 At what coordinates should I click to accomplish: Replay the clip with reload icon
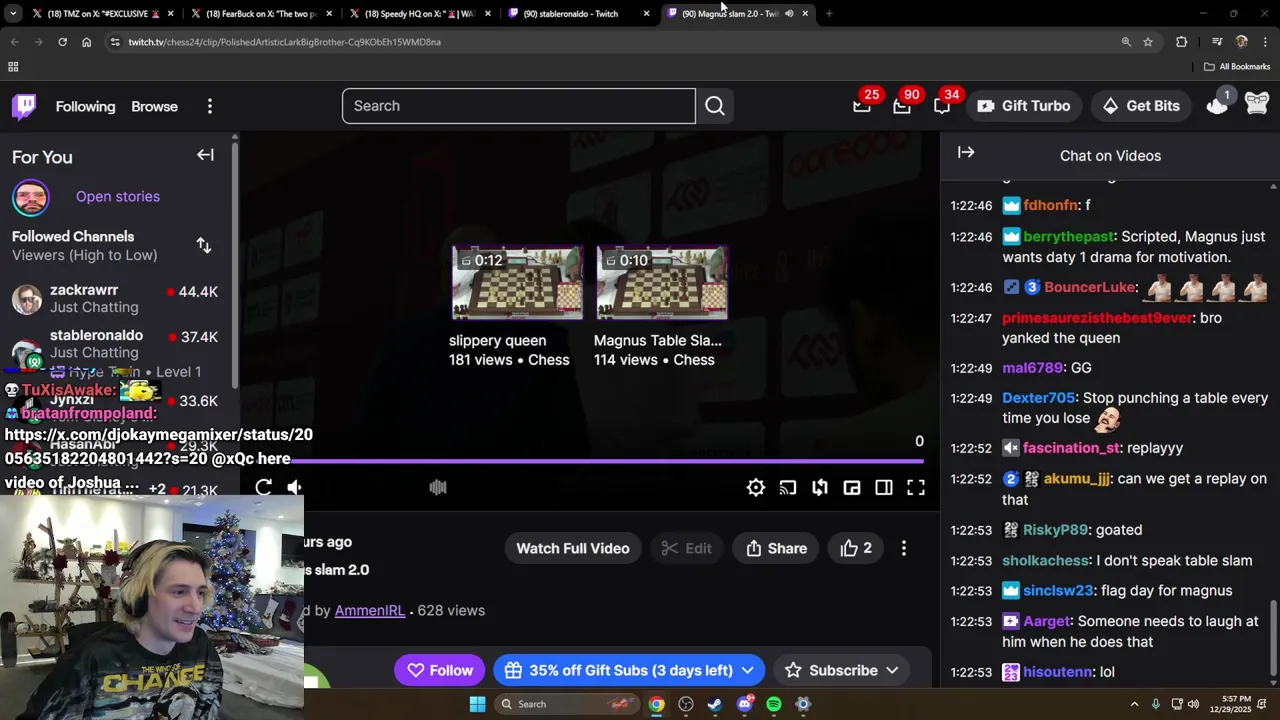[263, 487]
